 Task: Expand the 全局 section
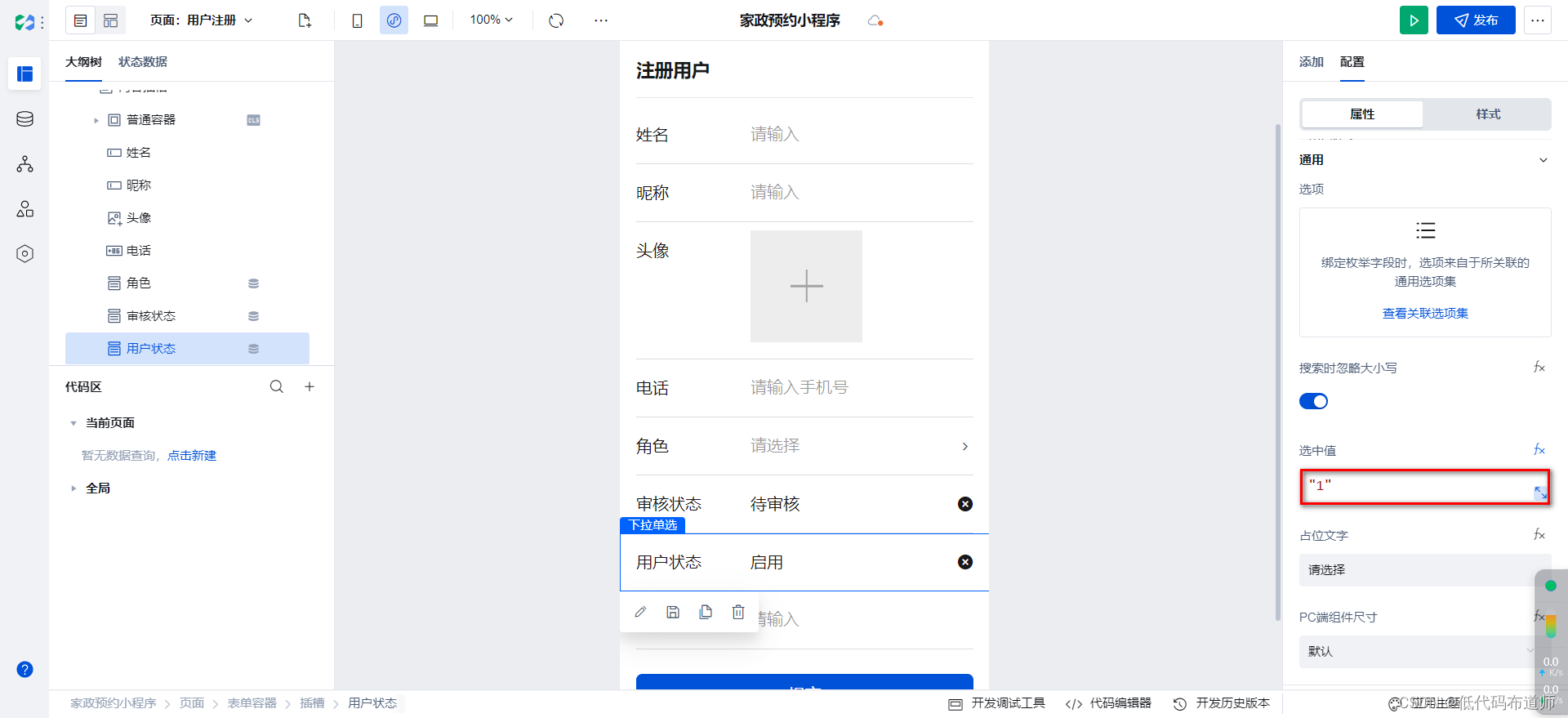[x=73, y=488]
